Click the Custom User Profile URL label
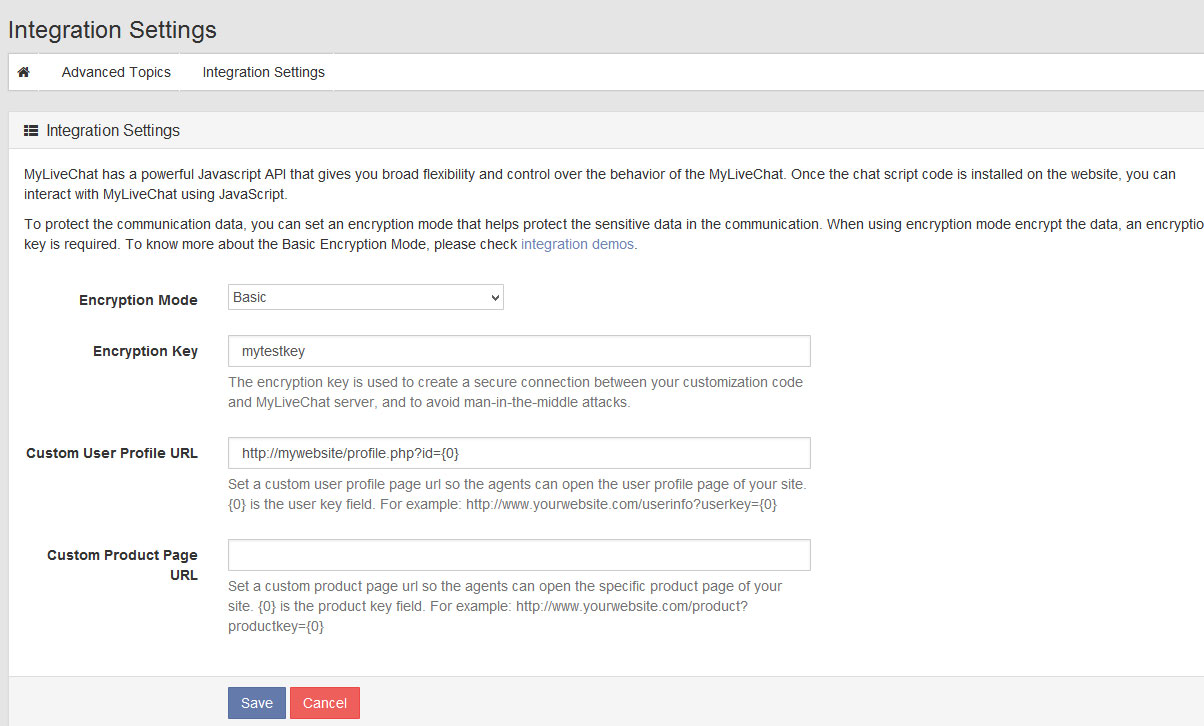The height and width of the screenshot is (726, 1204). click(112, 453)
